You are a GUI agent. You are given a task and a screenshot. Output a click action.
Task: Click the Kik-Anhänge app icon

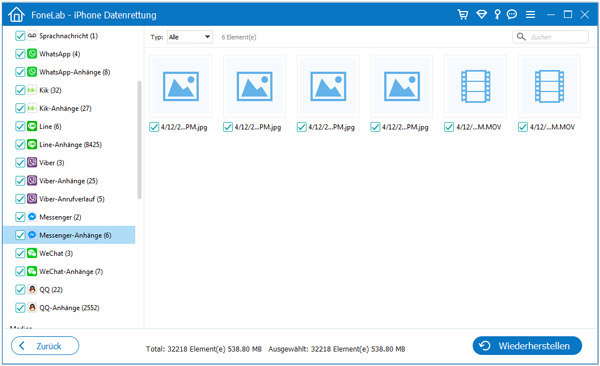(x=32, y=108)
